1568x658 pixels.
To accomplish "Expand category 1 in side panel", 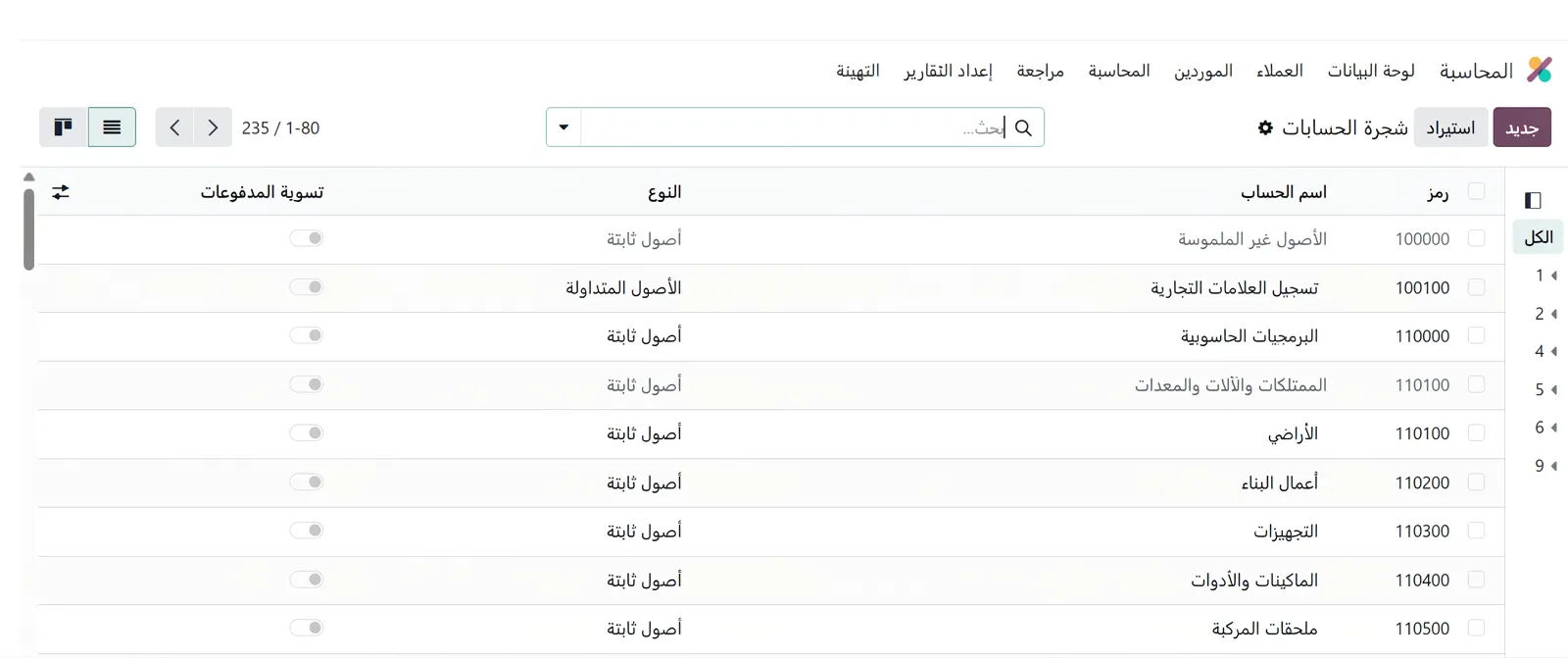I will tap(1553, 276).
